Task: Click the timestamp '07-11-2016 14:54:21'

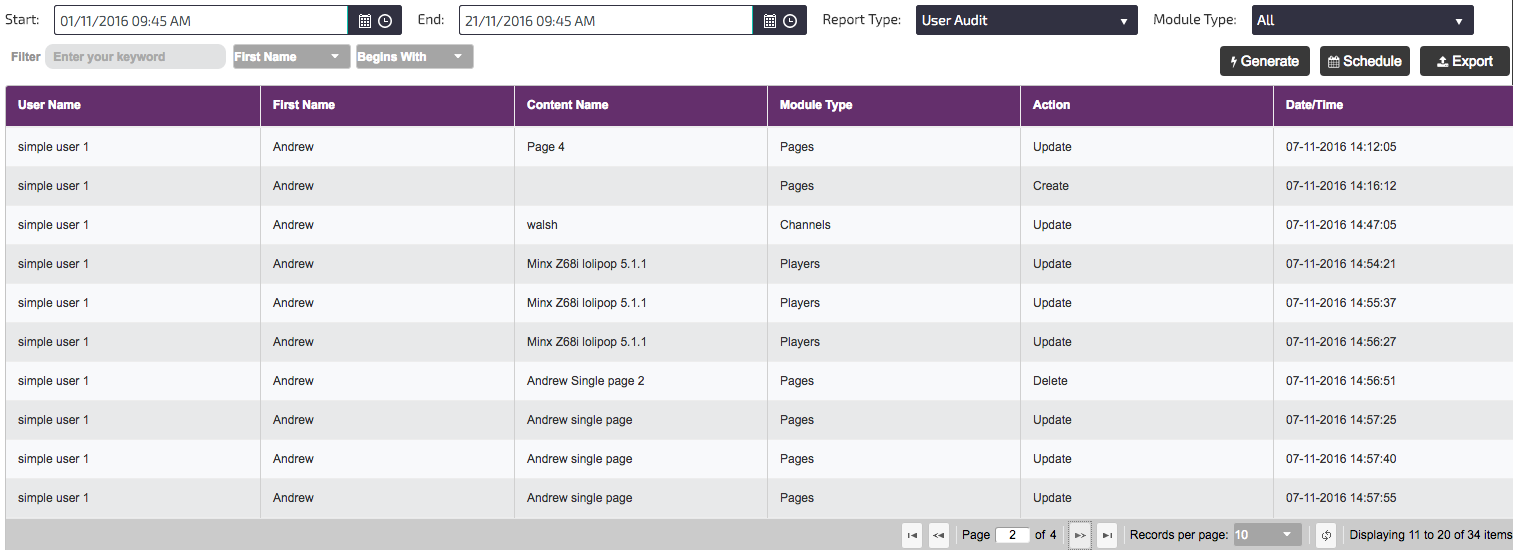Action: pyautogui.click(x=1341, y=264)
